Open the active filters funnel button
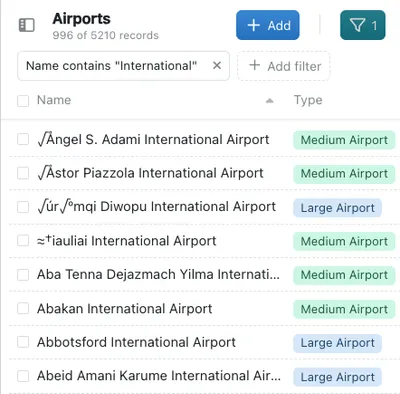400x394 pixels. click(x=363, y=25)
